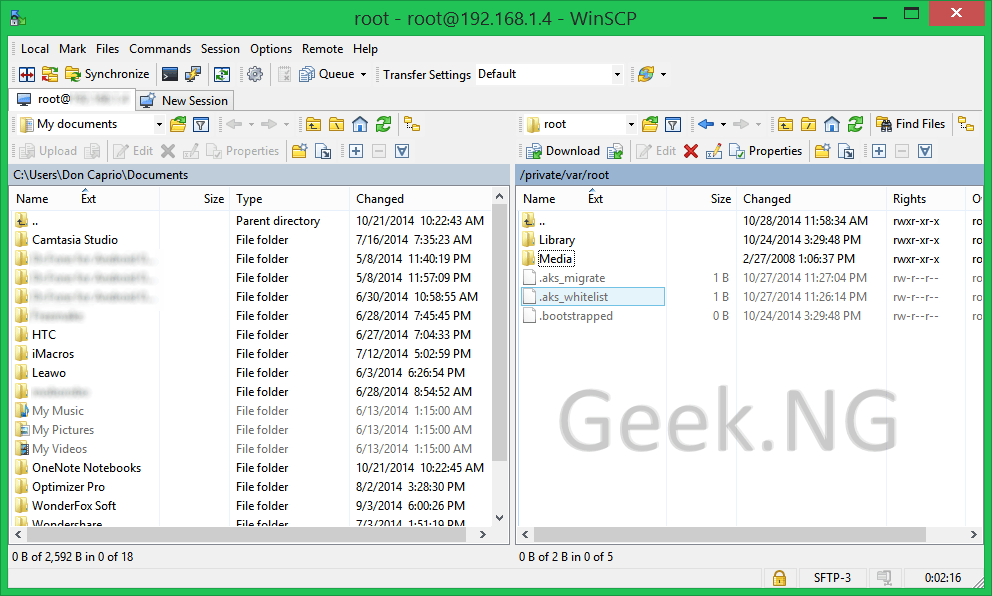The height and width of the screenshot is (596, 992).
Task: Click the SFTP-3 protocol status entry
Action: pos(832,578)
